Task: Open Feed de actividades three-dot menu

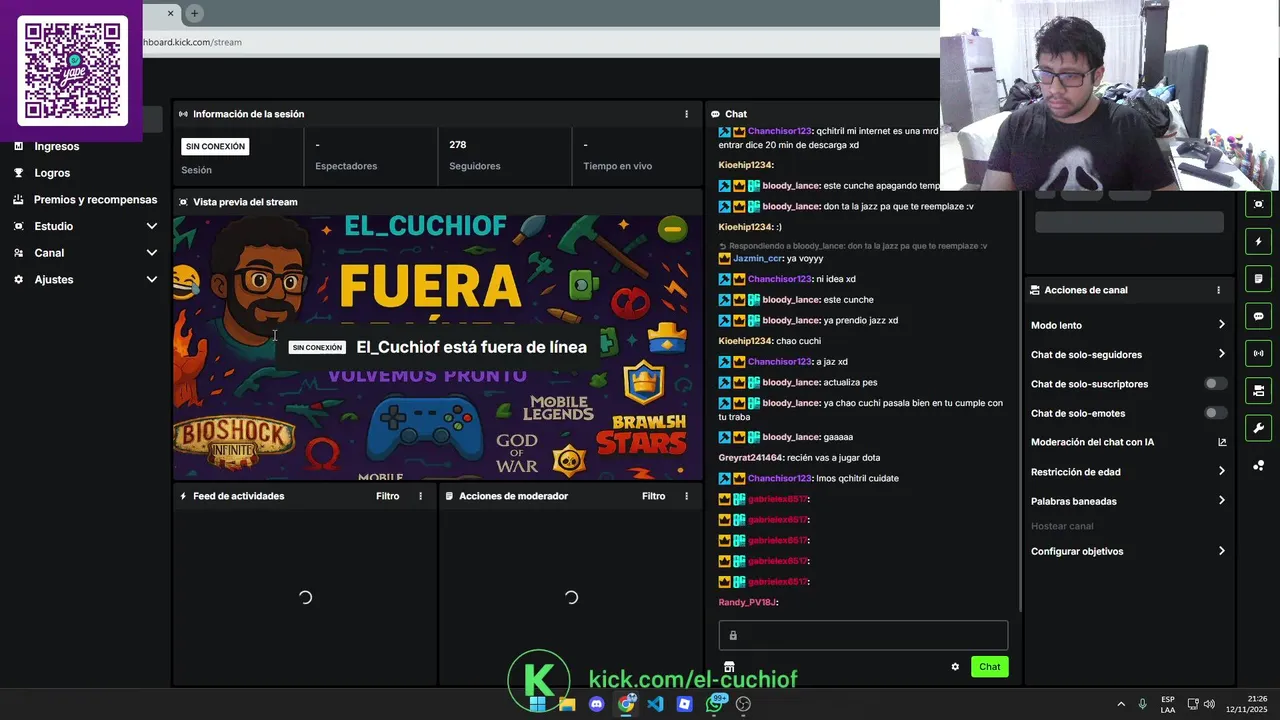Action: [x=420, y=496]
